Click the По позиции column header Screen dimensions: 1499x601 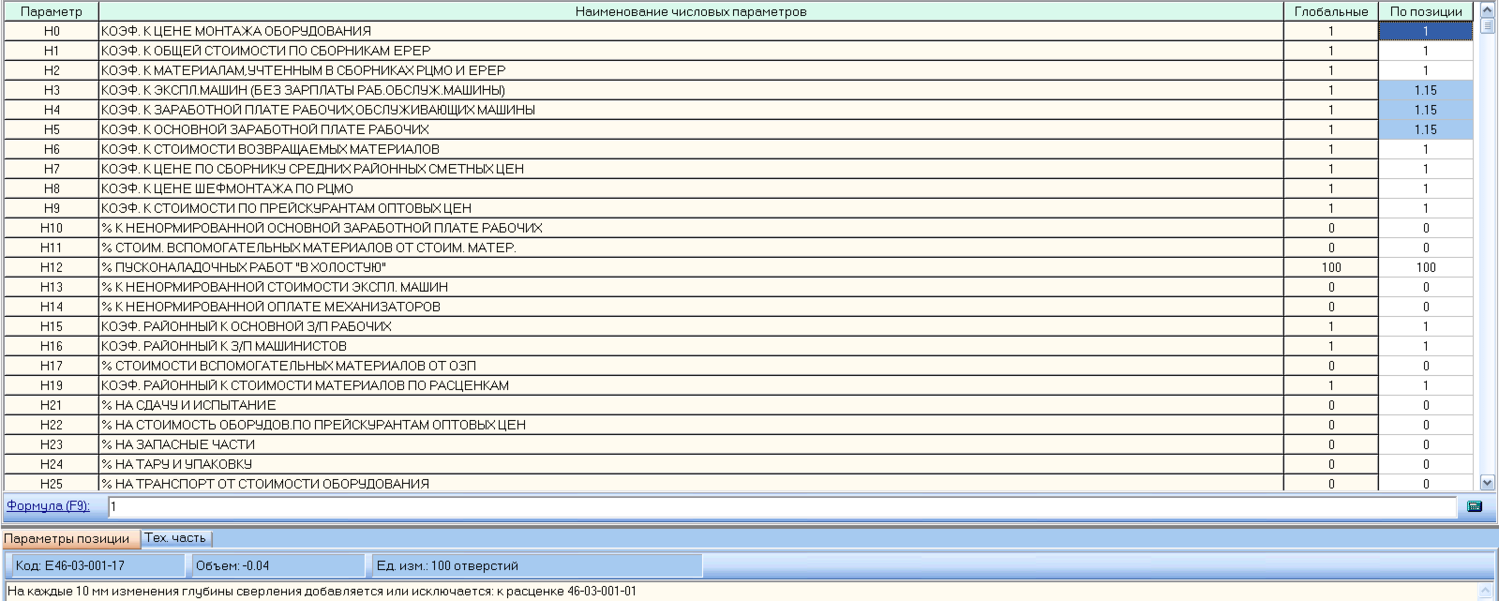click(x=1426, y=12)
